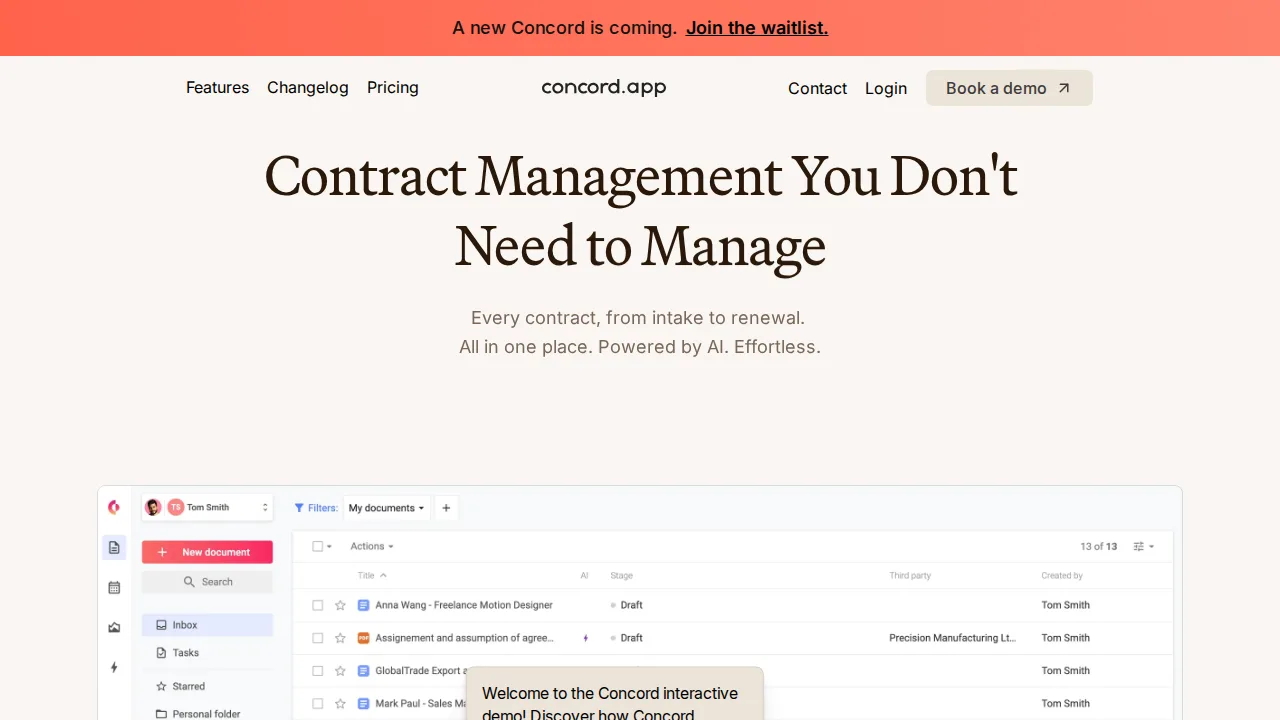Image resolution: width=1280 pixels, height=720 pixels.
Task: Check the GlobalTrade Export row checkbox
Action: pyautogui.click(x=318, y=671)
